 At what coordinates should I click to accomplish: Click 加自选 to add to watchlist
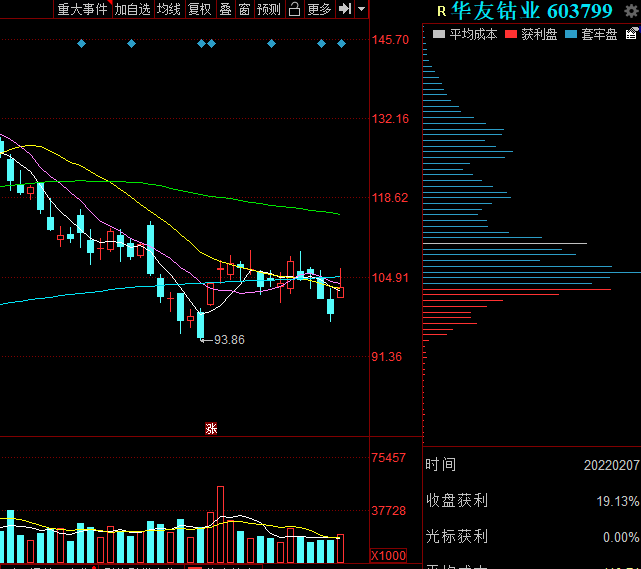[x=132, y=9]
